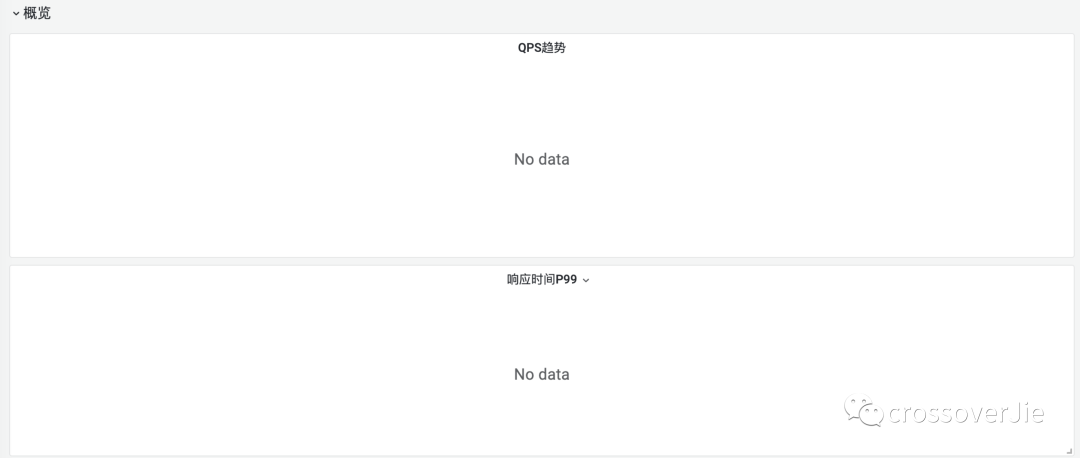Select the No data message in 响应时间P99

pyautogui.click(x=541, y=375)
